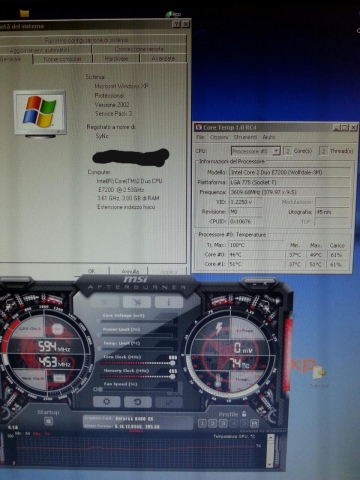This screenshot has height=480, width=360.
Task: Open the Strumenti menu in Core Temp
Action: 245,137
